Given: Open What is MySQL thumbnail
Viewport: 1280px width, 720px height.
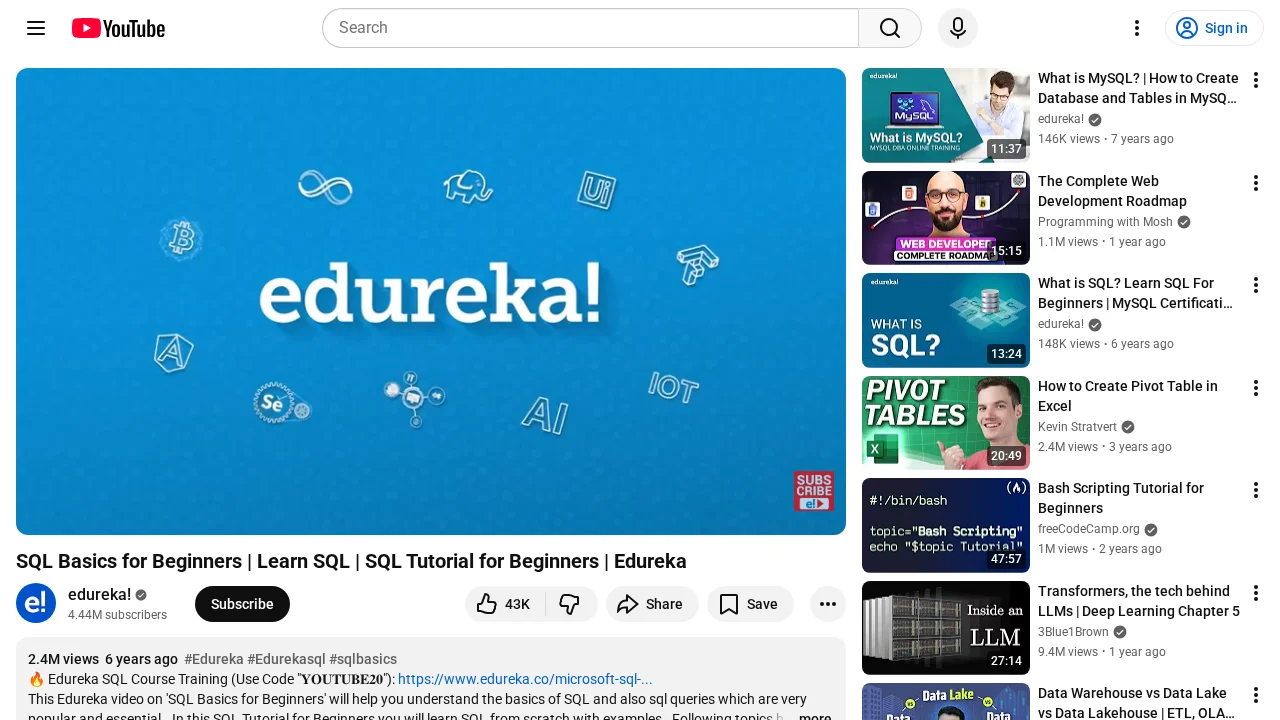Looking at the screenshot, I should [946, 115].
